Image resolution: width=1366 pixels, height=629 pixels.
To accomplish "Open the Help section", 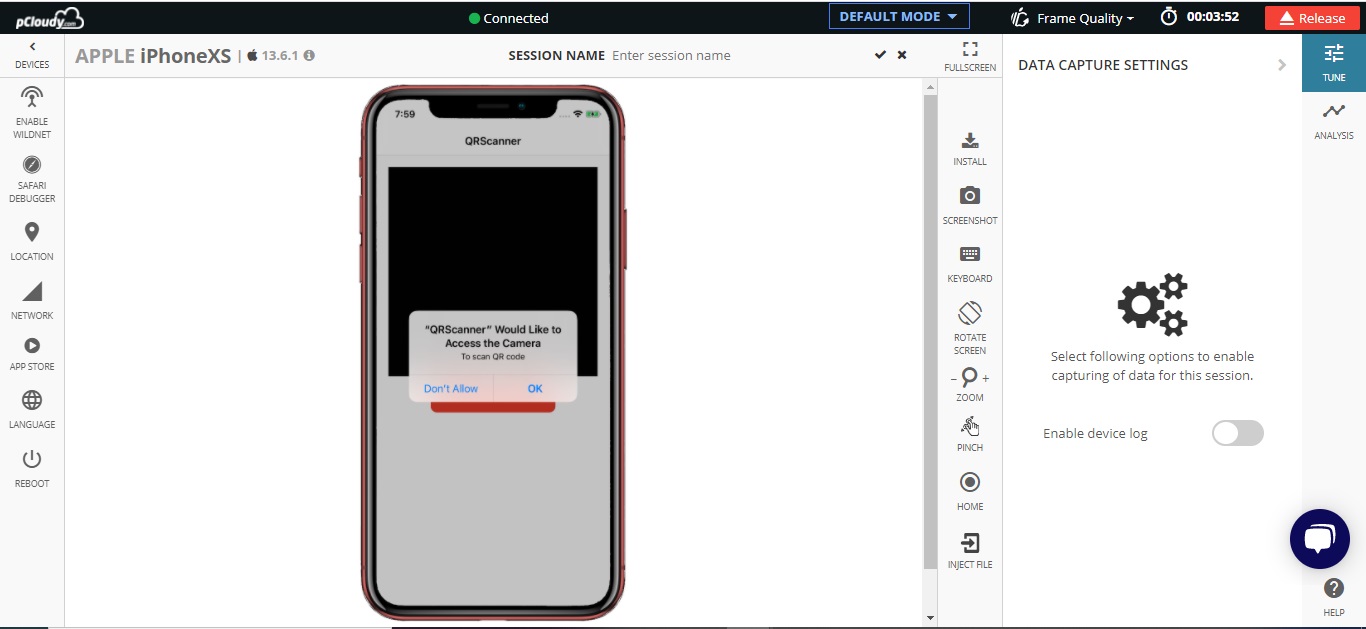I will tap(1334, 598).
